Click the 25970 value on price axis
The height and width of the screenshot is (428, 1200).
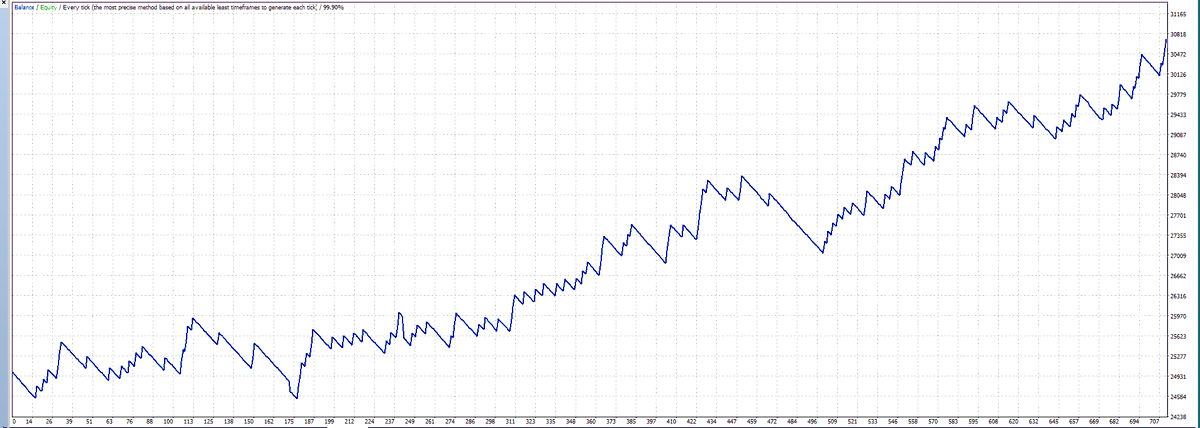tap(1176, 316)
